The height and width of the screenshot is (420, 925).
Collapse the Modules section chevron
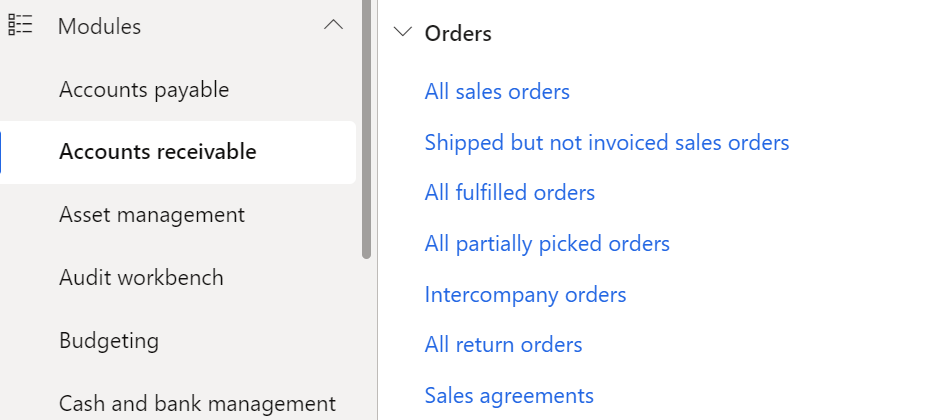(333, 25)
